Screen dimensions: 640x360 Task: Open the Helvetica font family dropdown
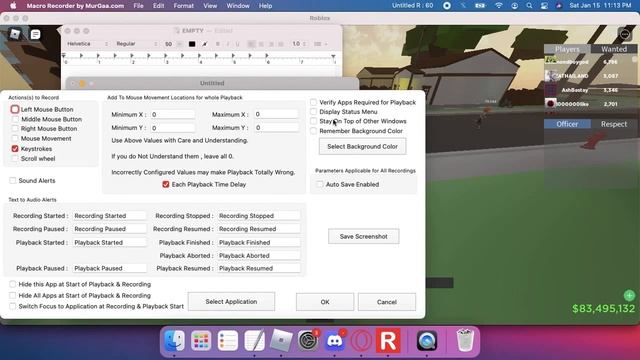click(87, 44)
